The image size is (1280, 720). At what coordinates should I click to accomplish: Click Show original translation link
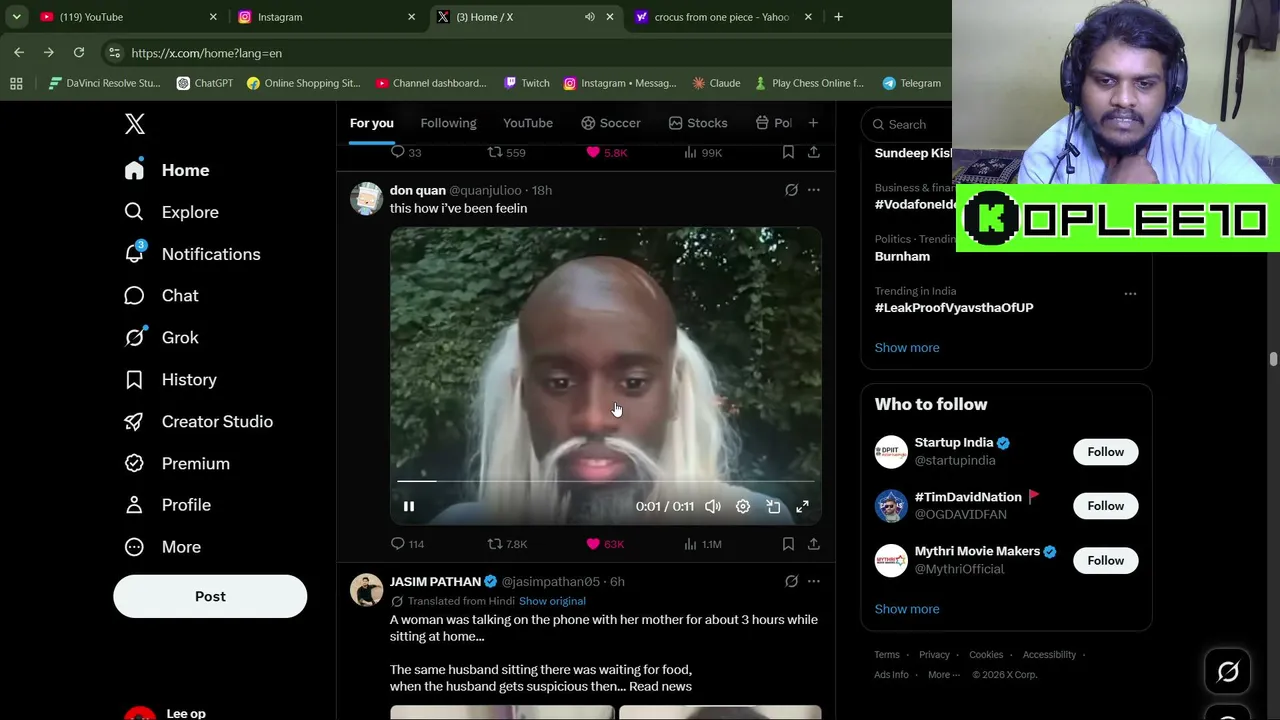[552, 601]
